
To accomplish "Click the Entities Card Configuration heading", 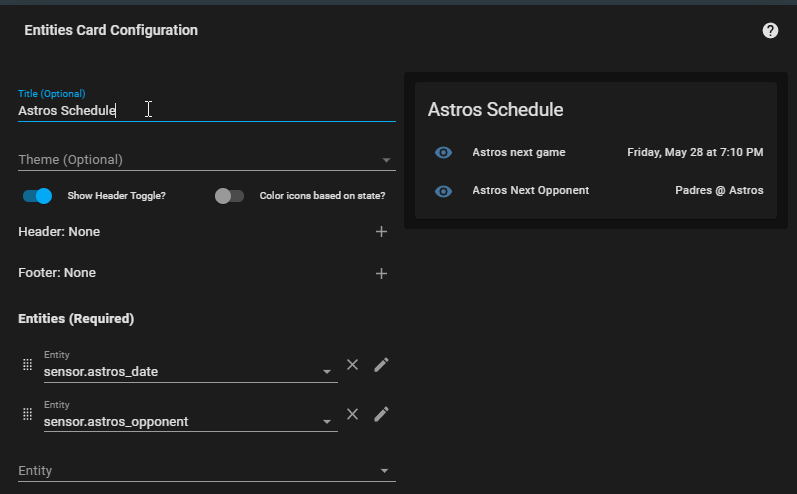I will pos(111,30).
